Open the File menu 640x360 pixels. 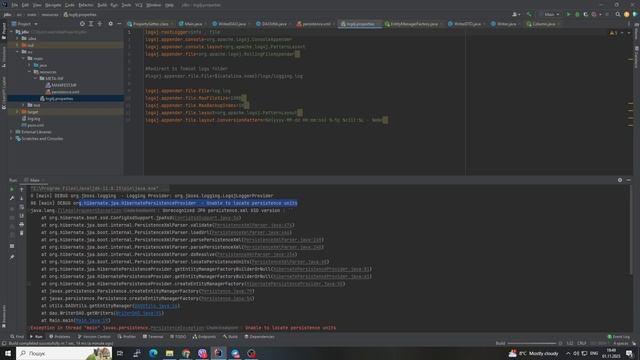[x=15, y=5]
